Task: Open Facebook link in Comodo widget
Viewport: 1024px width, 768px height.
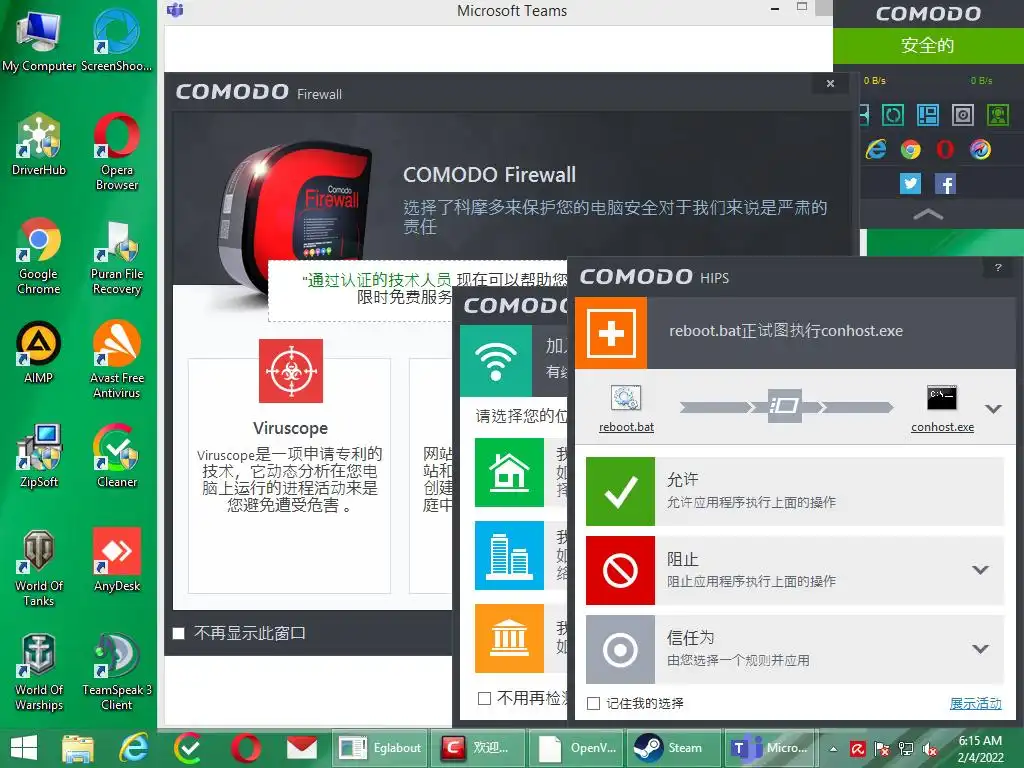Action: [x=945, y=184]
